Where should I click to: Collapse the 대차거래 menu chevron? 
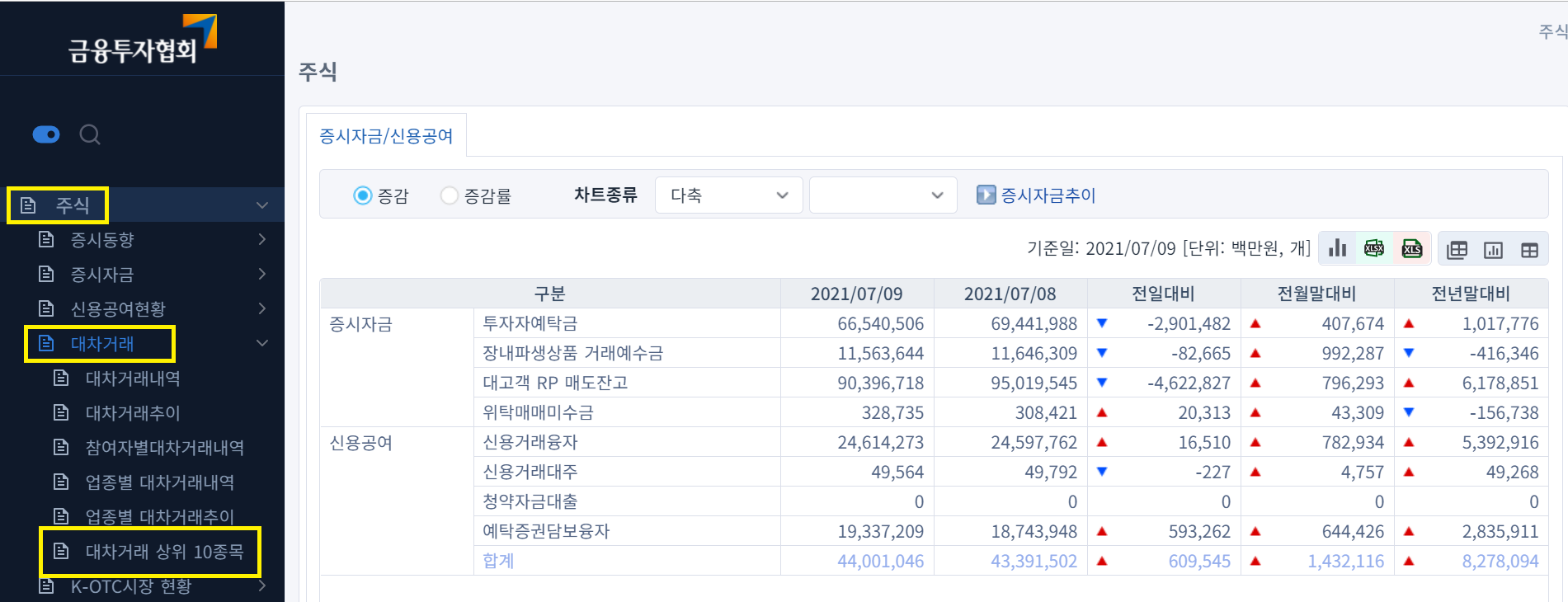pyautogui.click(x=261, y=343)
